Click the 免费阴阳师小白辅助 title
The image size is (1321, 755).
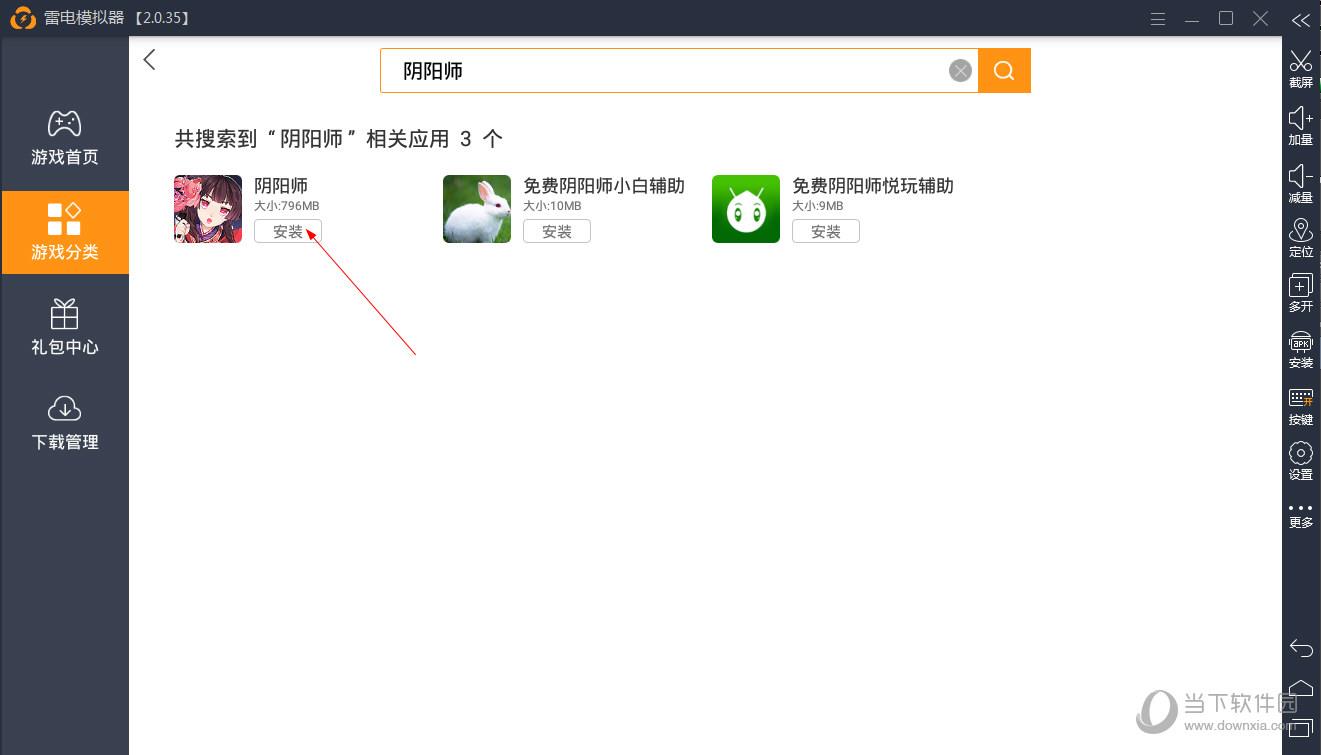point(604,186)
